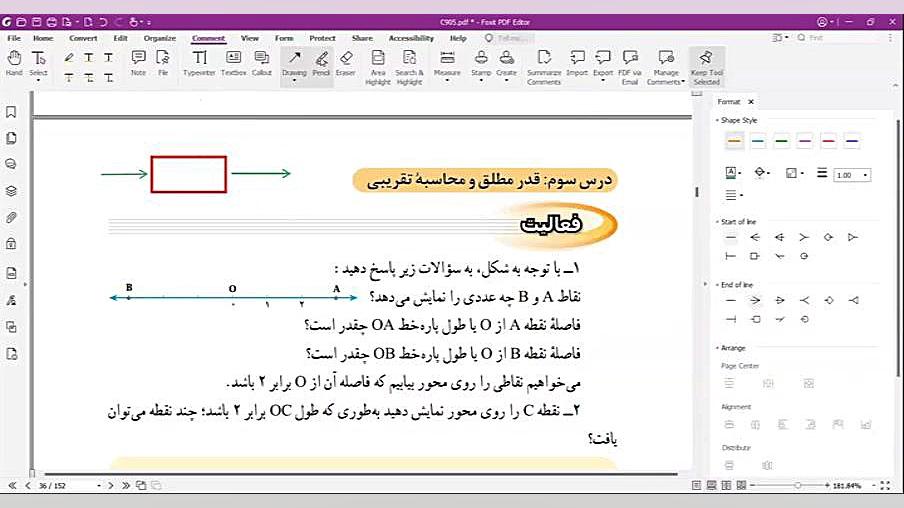This screenshot has width=904, height=508.
Task: Toggle Keep Tool Selected
Action: click(x=707, y=67)
